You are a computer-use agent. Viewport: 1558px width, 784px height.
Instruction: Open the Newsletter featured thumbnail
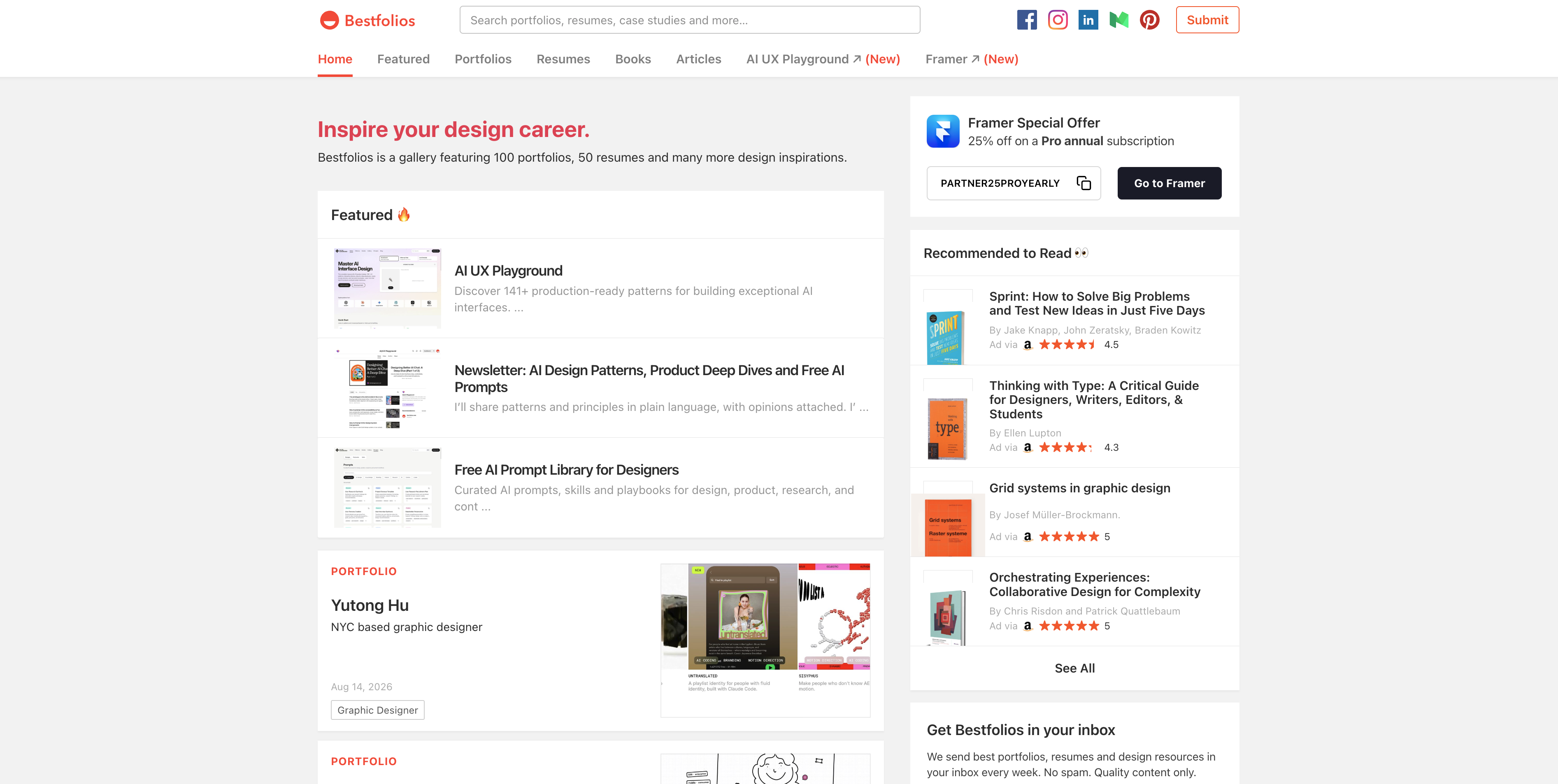pyautogui.click(x=387, y=388)
